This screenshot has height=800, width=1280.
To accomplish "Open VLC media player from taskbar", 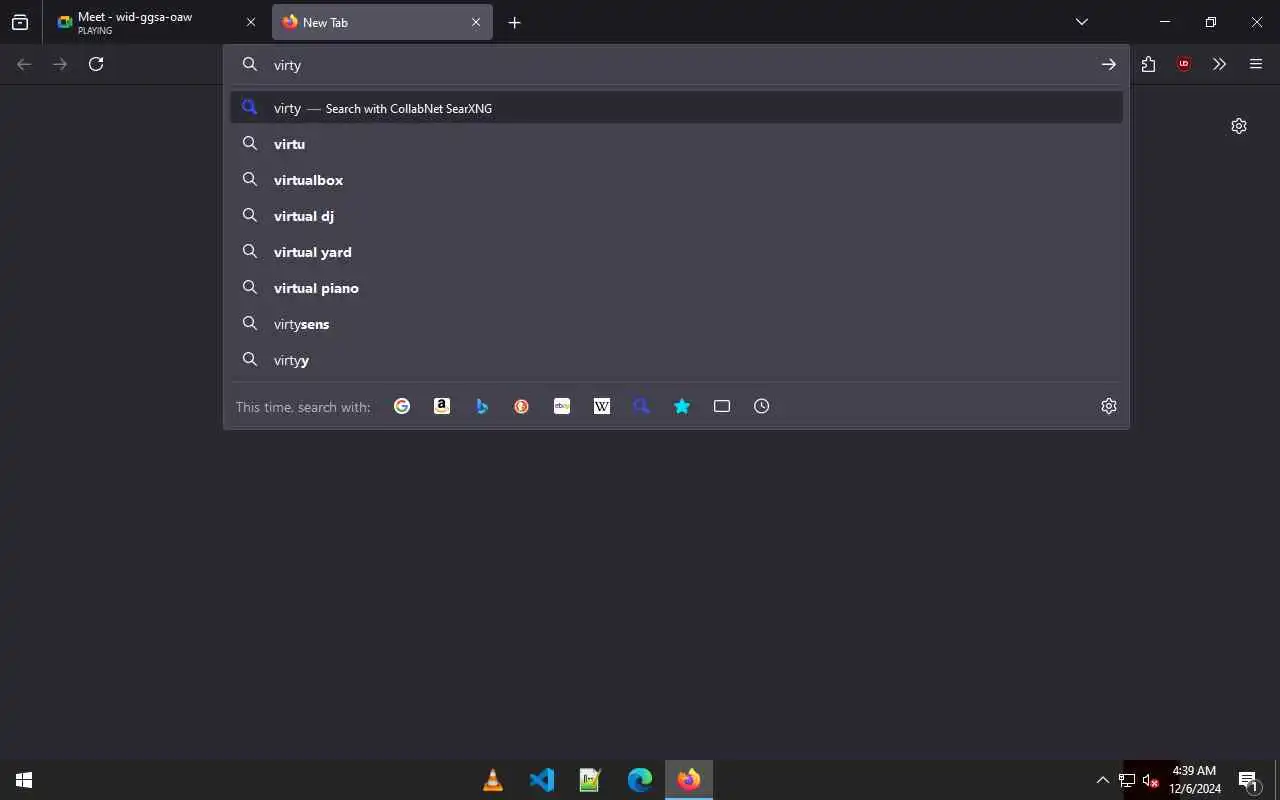I will click(x=493, y=780).
